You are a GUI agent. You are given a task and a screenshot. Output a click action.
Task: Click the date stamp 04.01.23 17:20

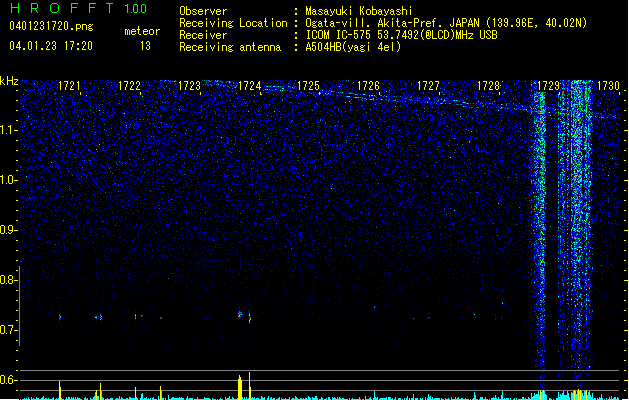51,46
